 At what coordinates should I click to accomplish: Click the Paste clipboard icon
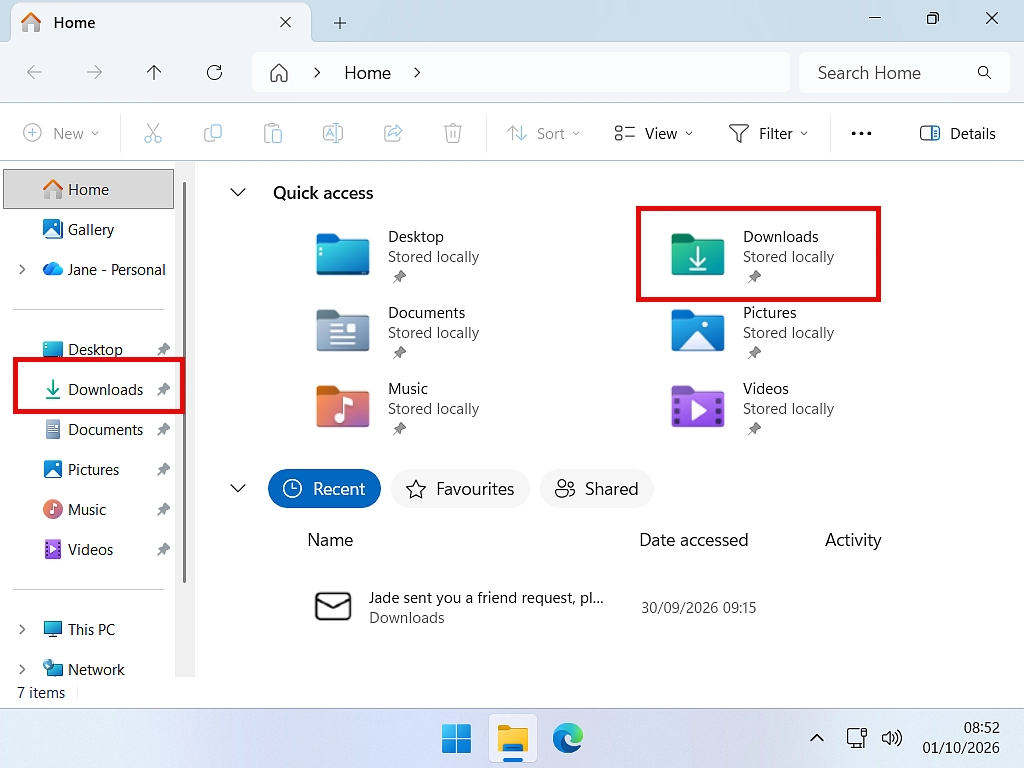(x=273, y=133)
